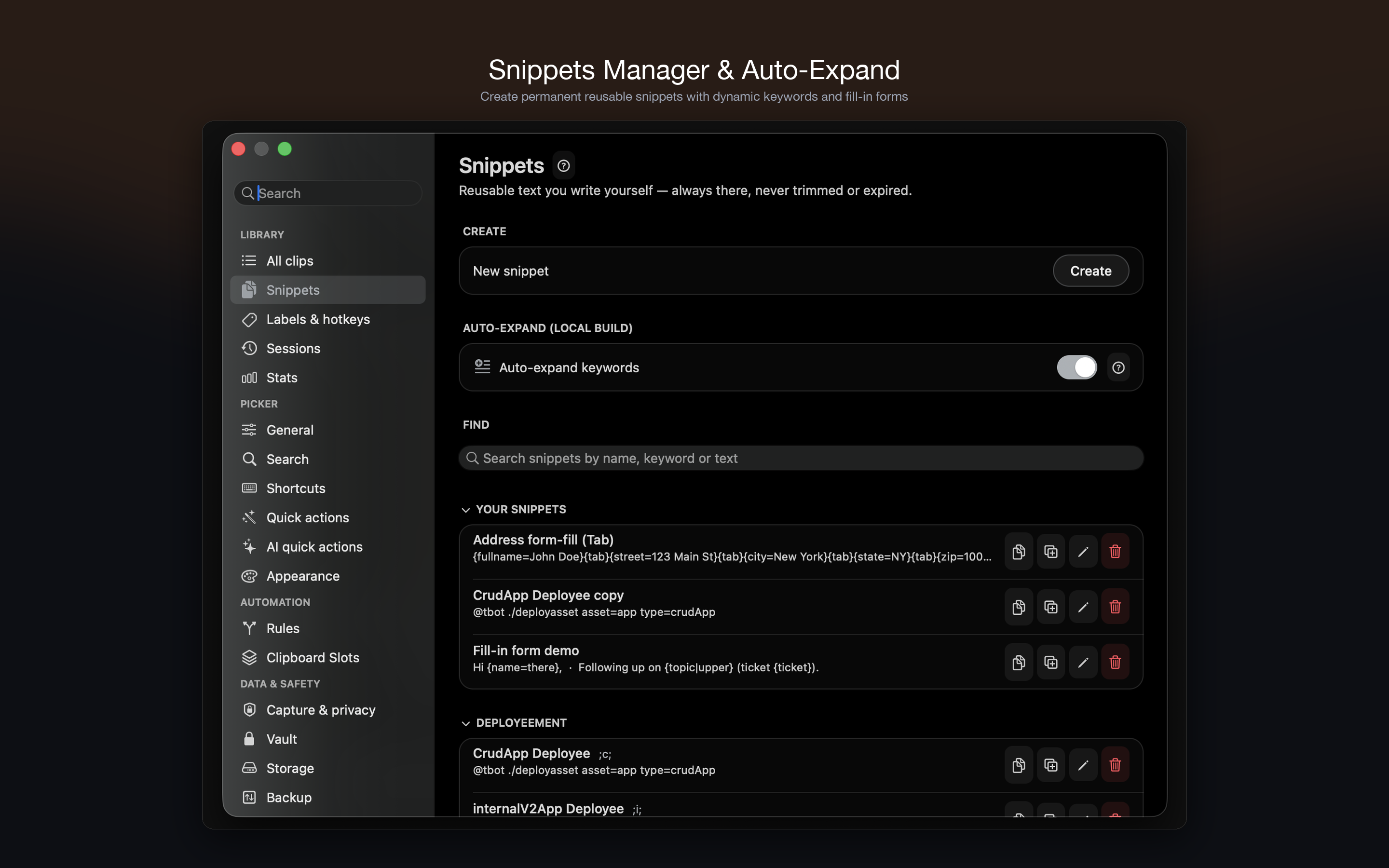The height and width of the screenshot is (868, 1389).
Task: Open Vault via its padlock icon
Action: pos(249,739)
